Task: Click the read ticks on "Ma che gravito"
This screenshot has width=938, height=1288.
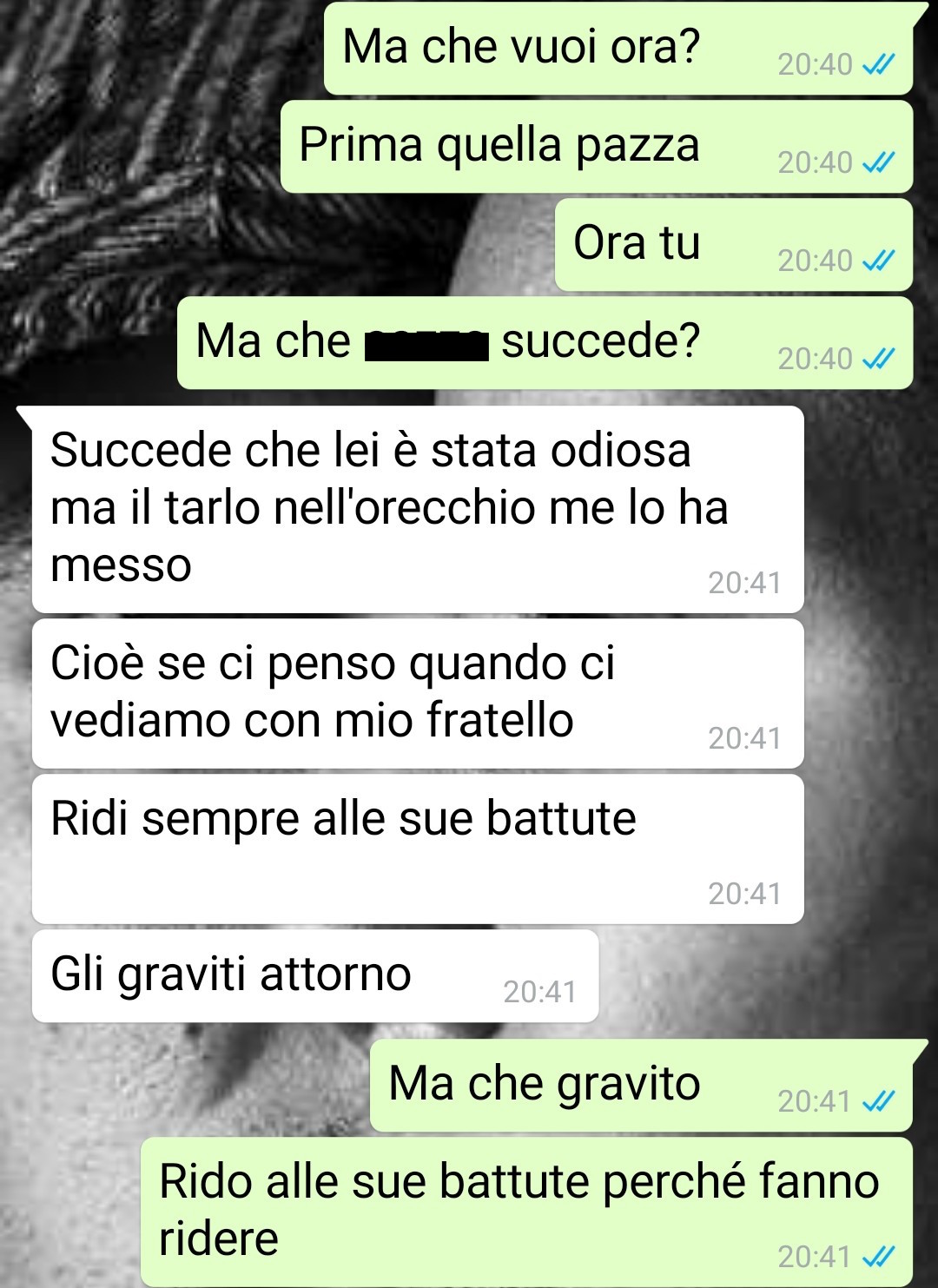Action: coord(878,1101)
